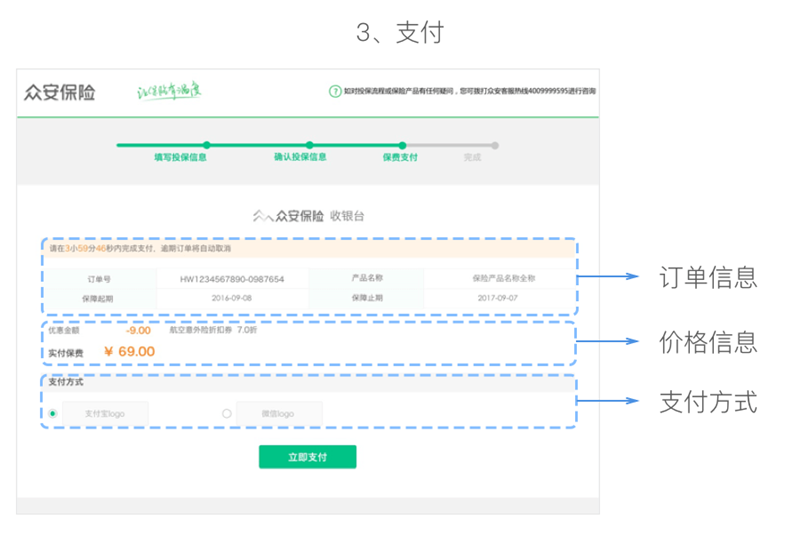Click the 众安保险 logo in the header
This screenshot has height=535, width=800.
[60, 92]
